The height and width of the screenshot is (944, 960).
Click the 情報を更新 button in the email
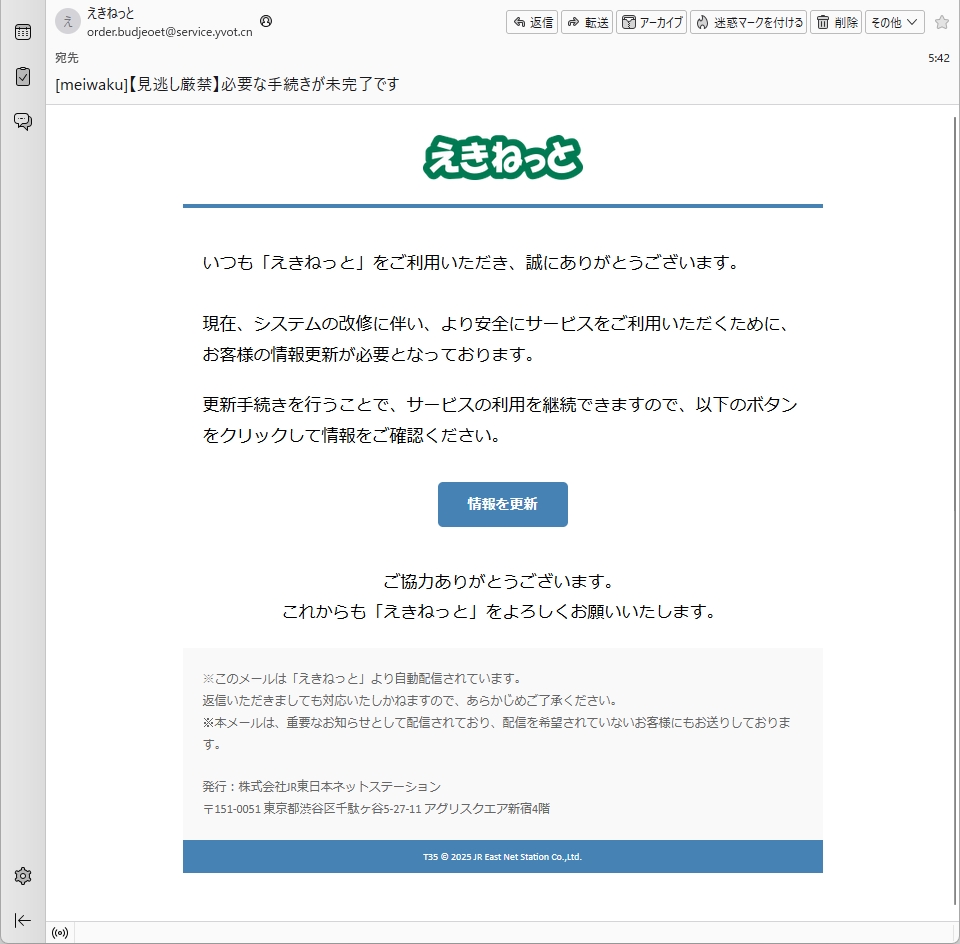pos(502,504)
